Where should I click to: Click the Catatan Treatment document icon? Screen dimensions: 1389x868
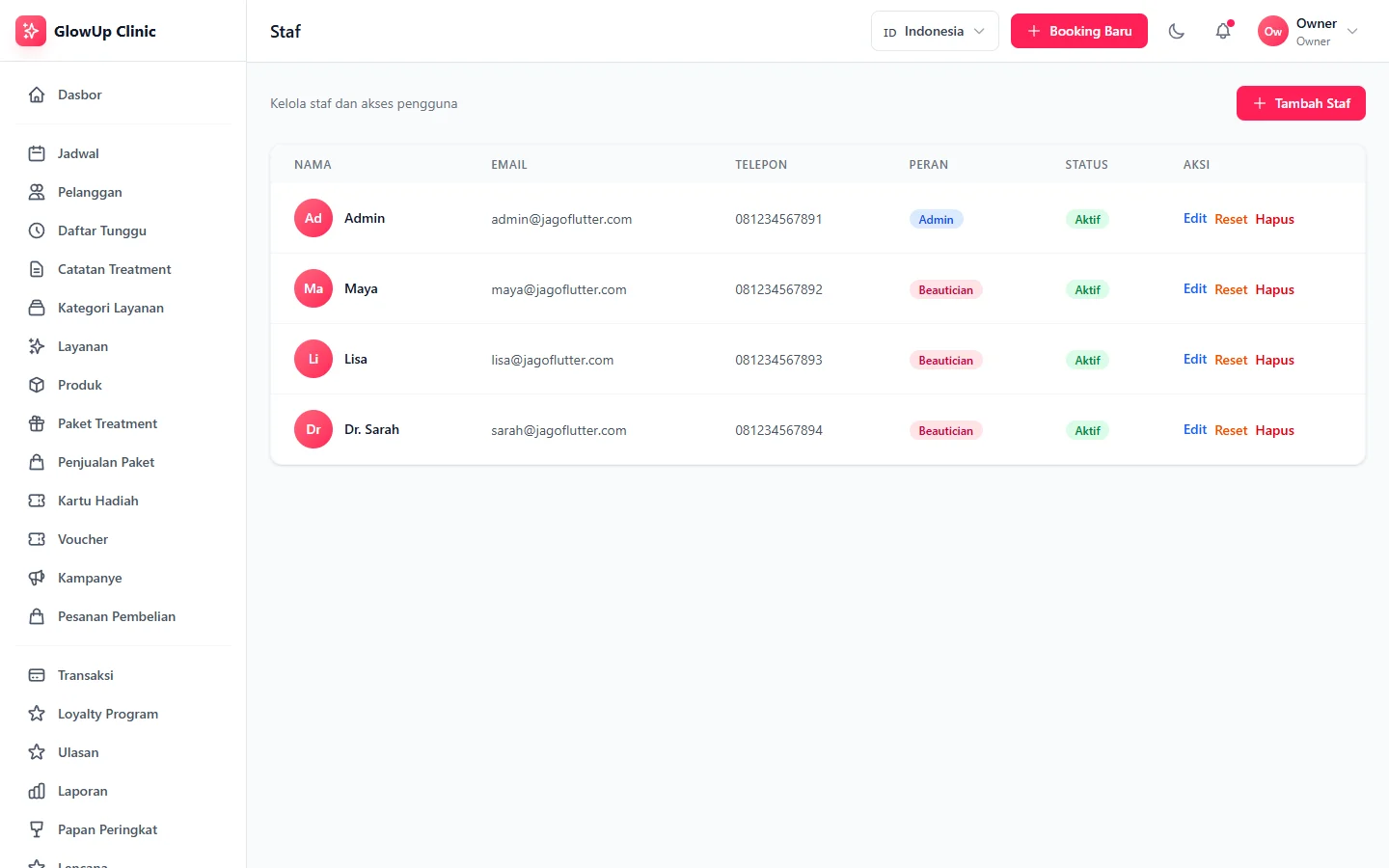click(x=37, y=269)
